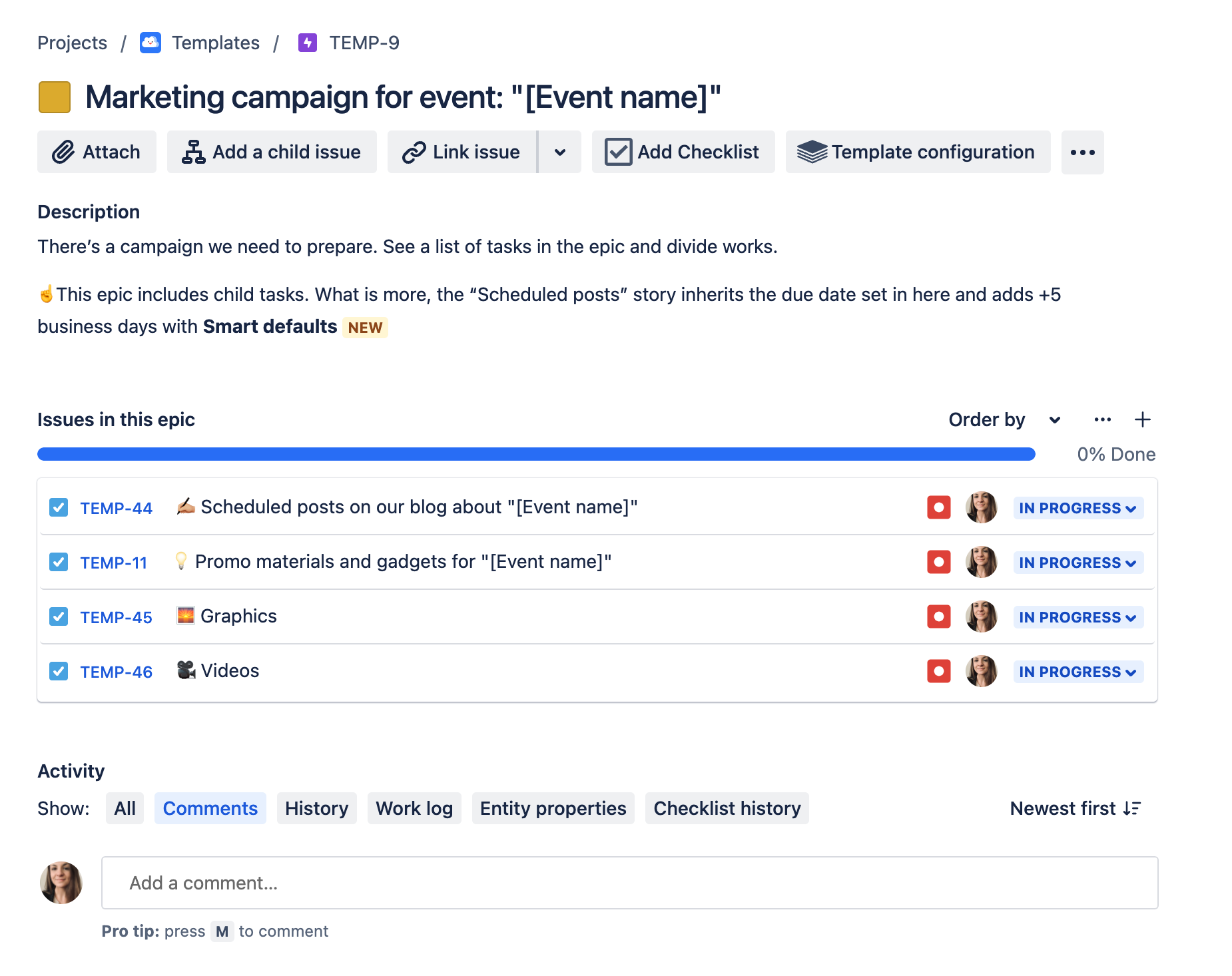Go to Templates project in breadcrumb
This screenshot has width=1232, height=976.
[x=215, y=43]
